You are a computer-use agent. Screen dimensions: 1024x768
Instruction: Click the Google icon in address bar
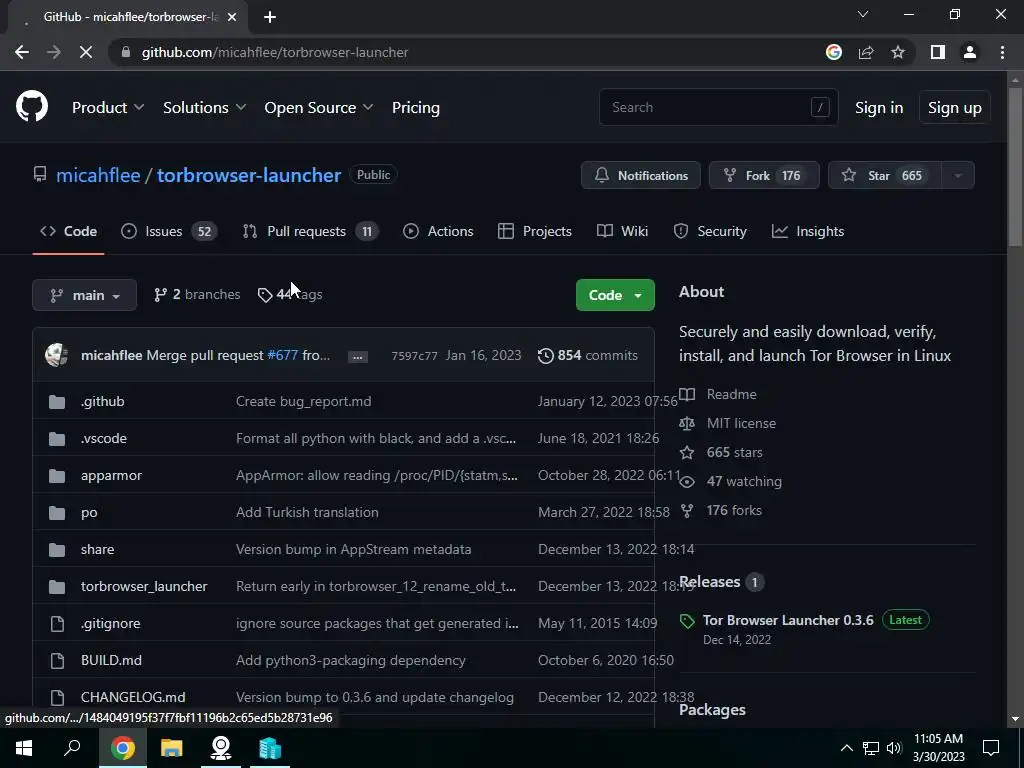tap(833, 52)
